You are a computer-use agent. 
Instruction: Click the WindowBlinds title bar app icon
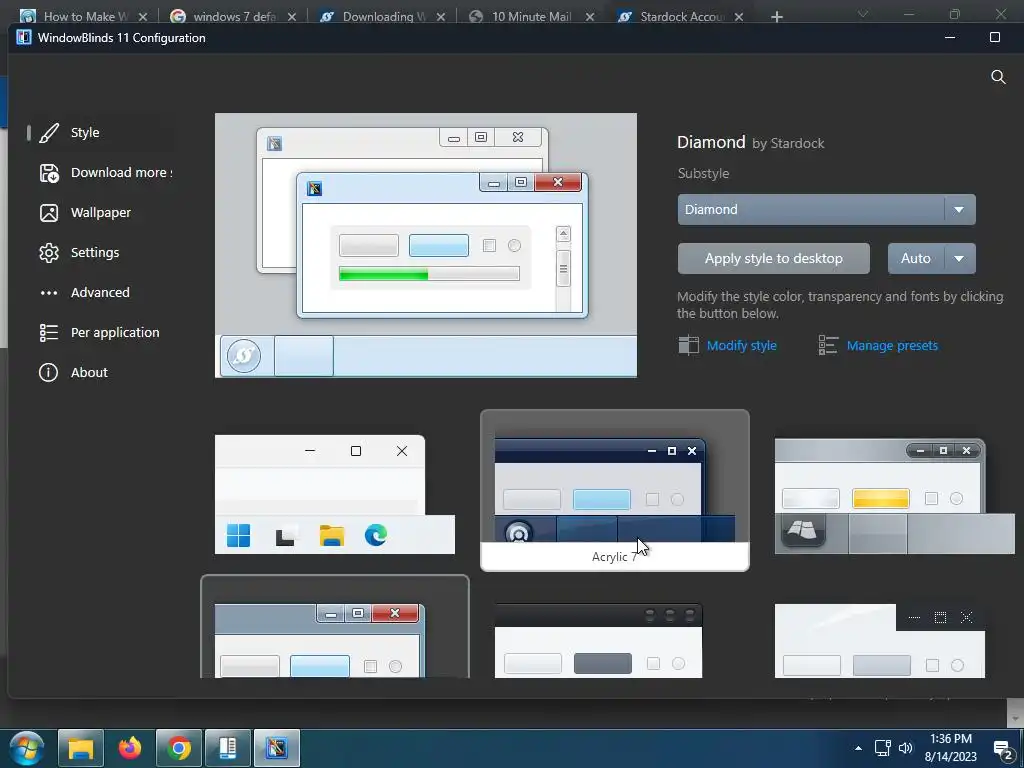(24, 37)
